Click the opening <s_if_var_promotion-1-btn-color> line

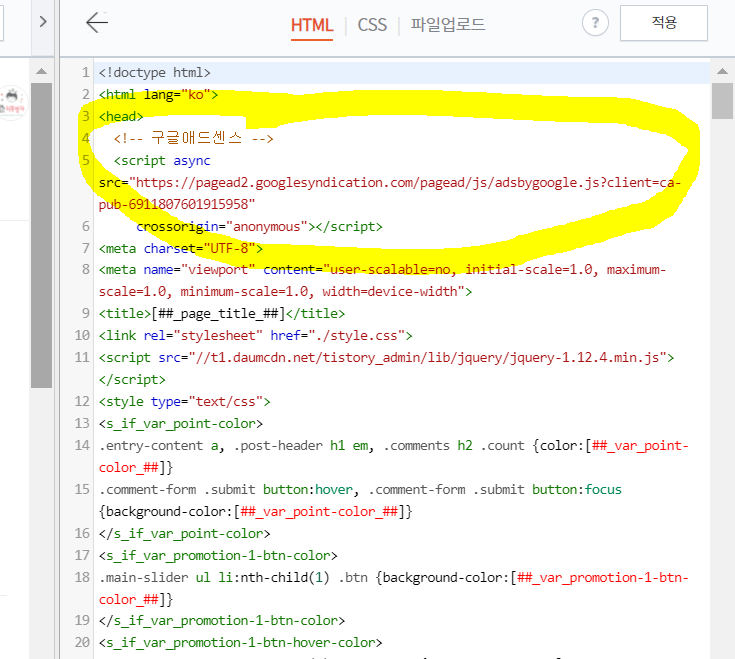tap(218, 556)
